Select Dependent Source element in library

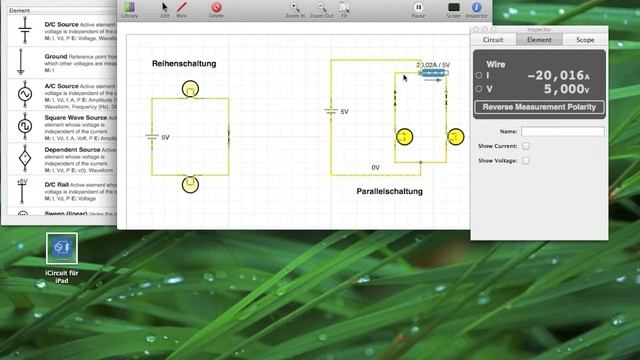point(62,158)
